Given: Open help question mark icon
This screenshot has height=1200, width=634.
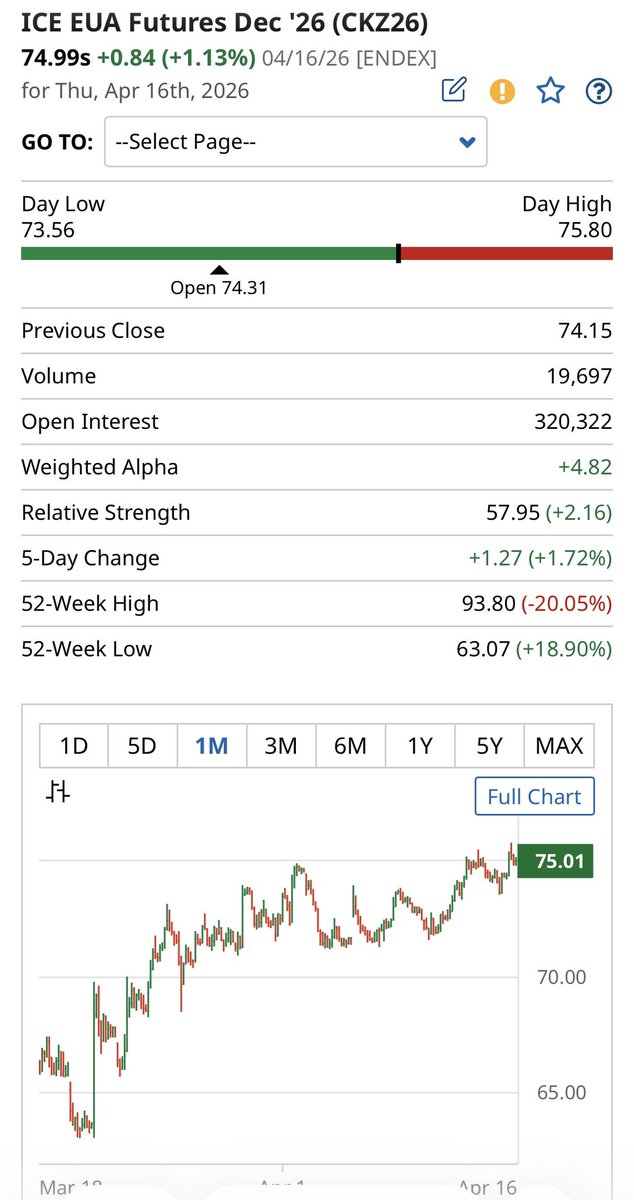Looking at the screenshot, I should [598, 92].
